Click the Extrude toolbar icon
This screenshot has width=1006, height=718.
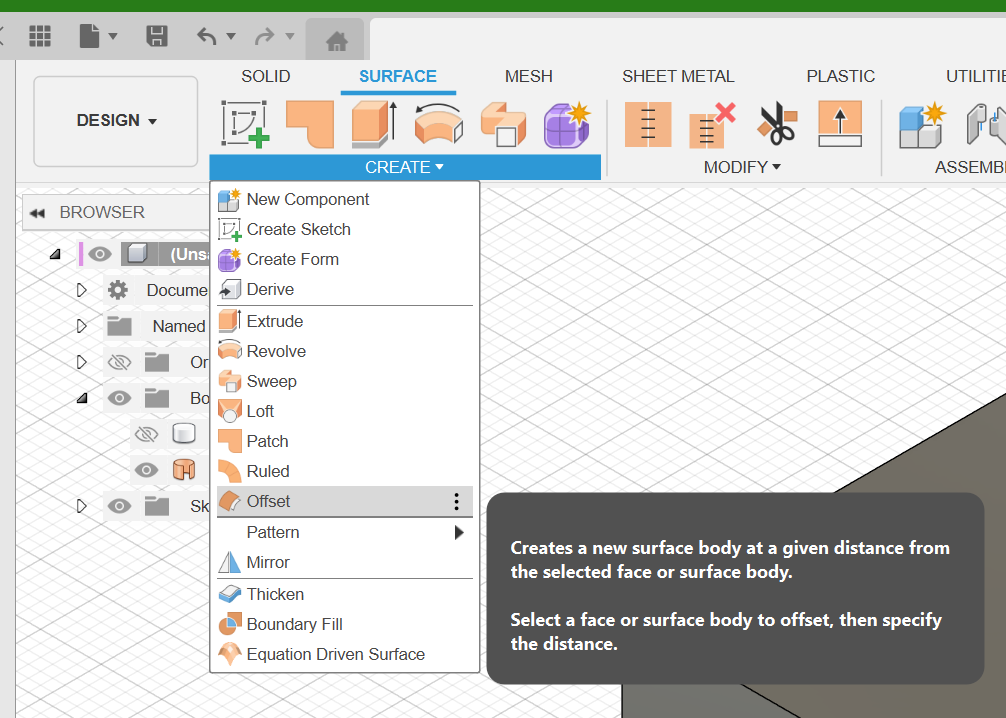coord(375,124)
